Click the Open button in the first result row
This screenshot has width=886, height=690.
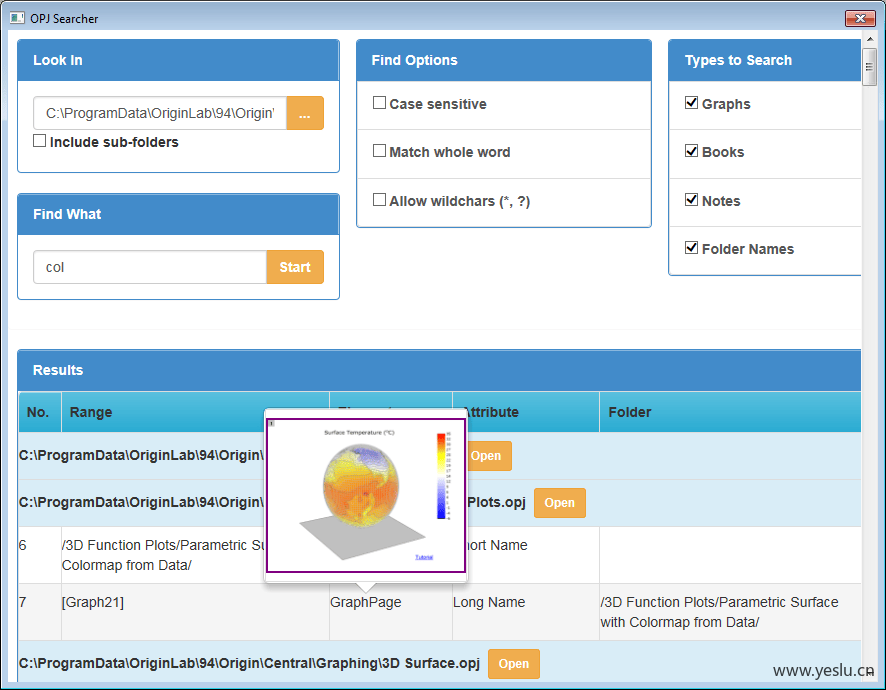click(x=489, y=455)
